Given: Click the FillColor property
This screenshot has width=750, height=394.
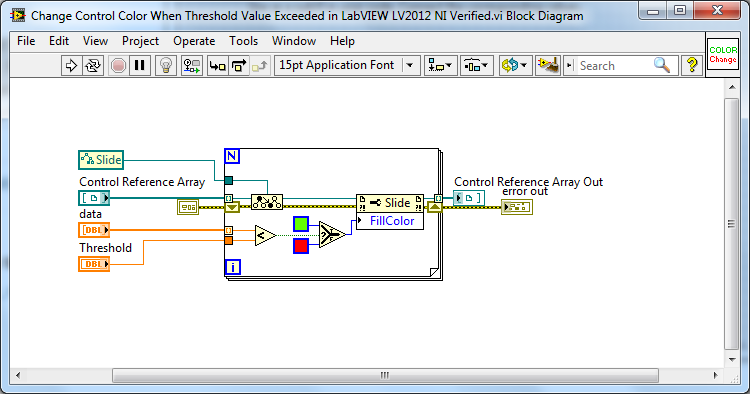Looking at the screenshot, I should coord(390,221).
